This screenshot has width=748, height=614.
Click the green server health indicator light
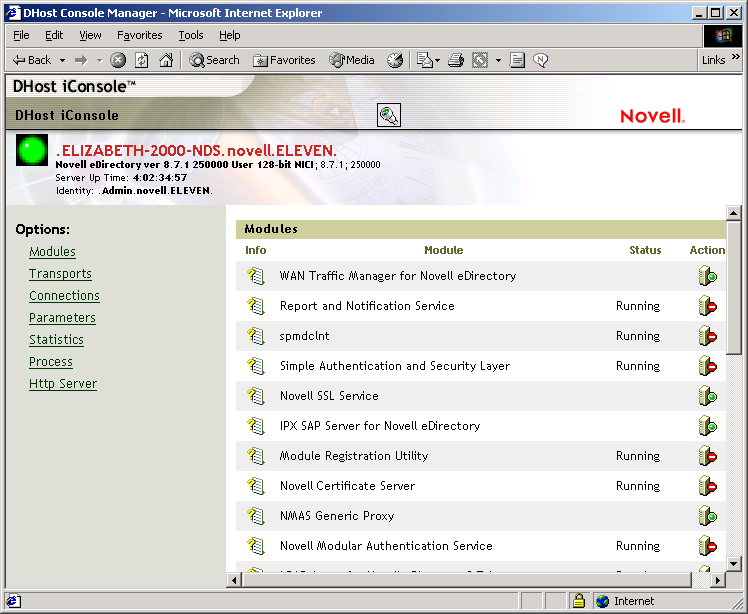pos(32,151)
